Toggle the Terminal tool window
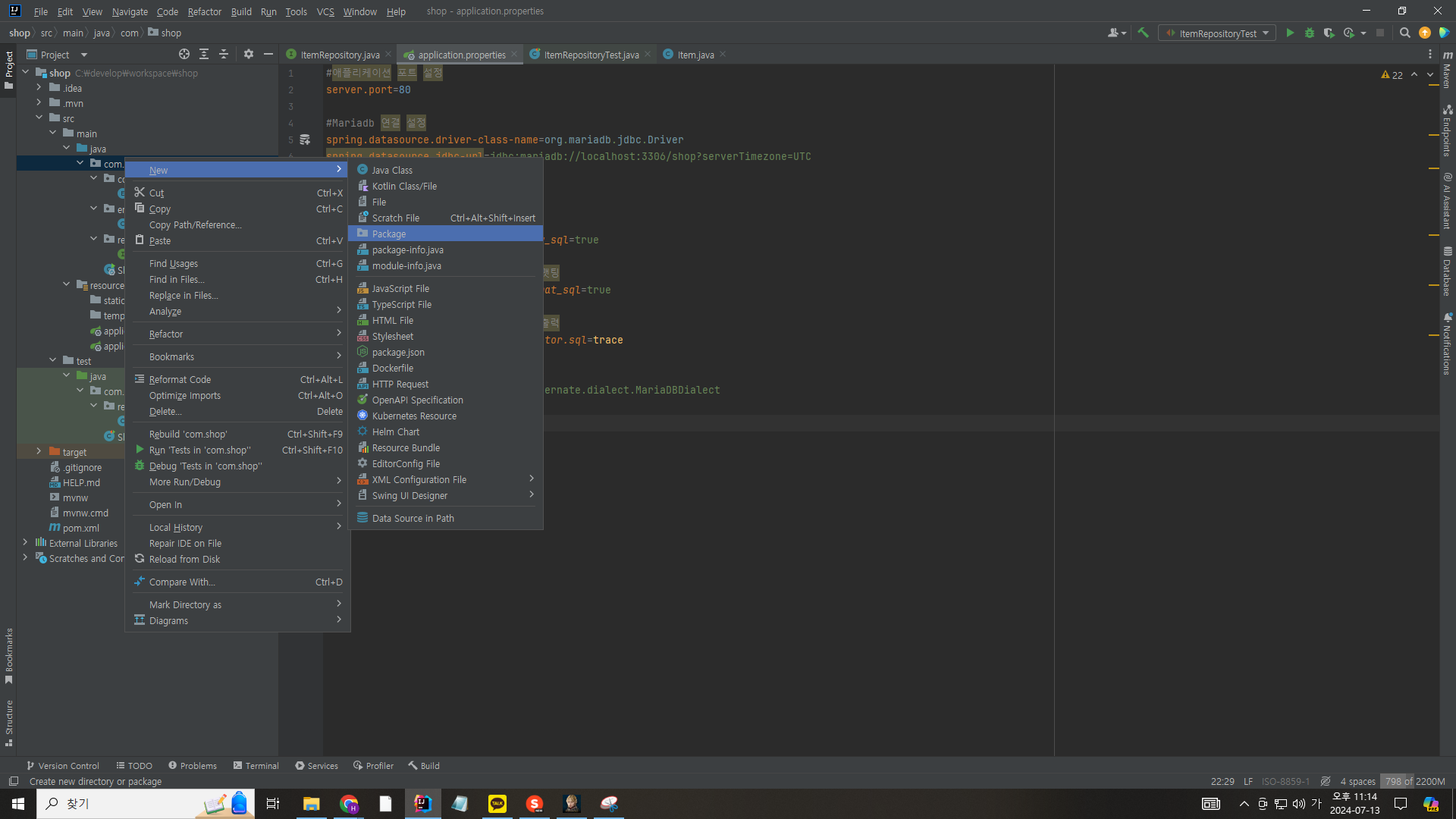The width and height of the screenshot is (1456, 819). (x=256, y=766)
